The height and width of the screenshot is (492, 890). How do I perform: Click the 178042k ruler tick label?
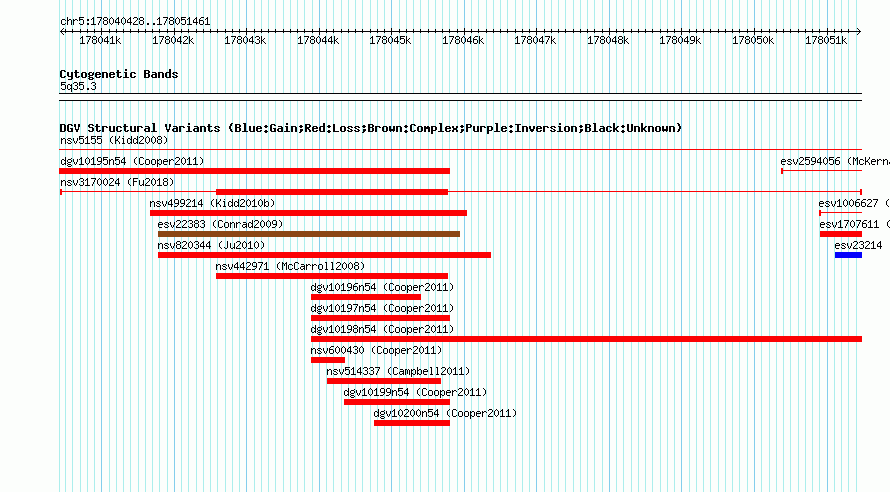pos(173,40)
